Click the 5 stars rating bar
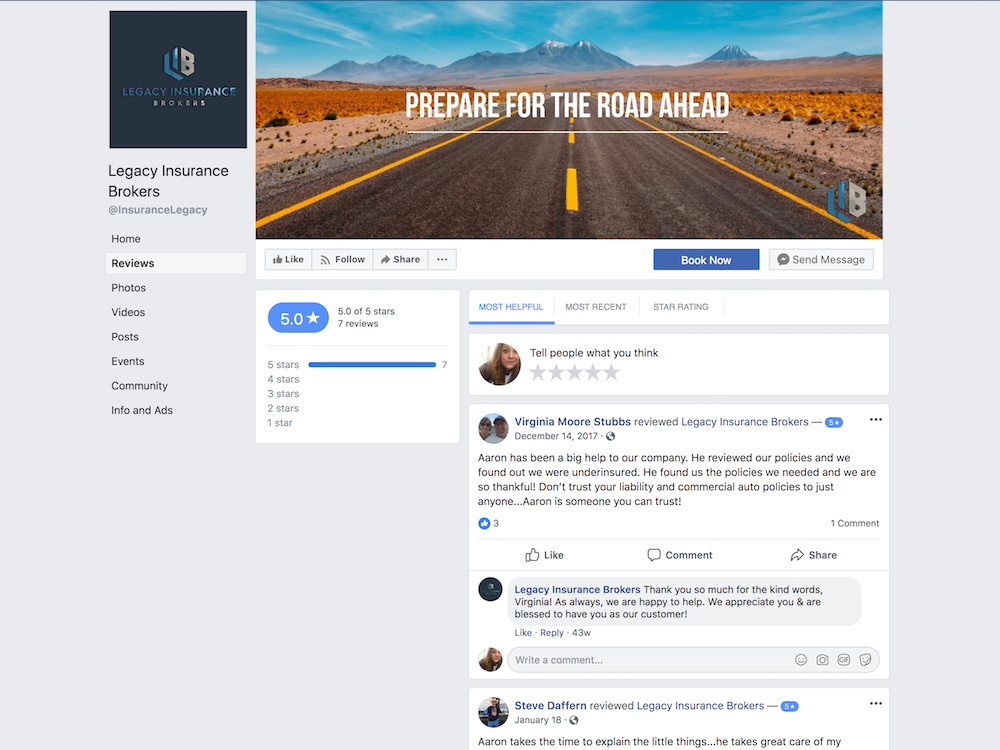This screenshot has height=750, width=1000. (372, 365)
